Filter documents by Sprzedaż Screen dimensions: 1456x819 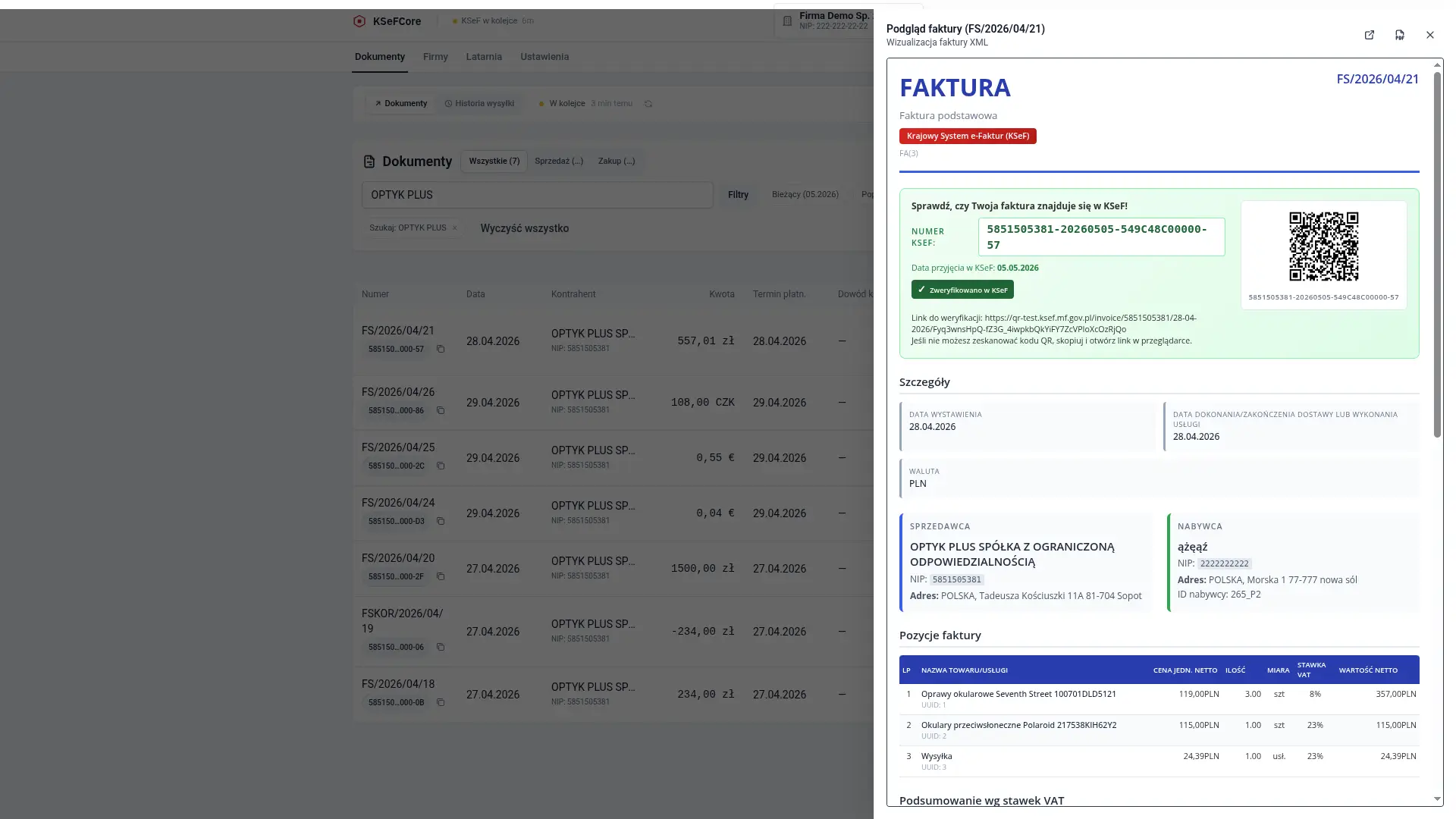pos(559,162)
